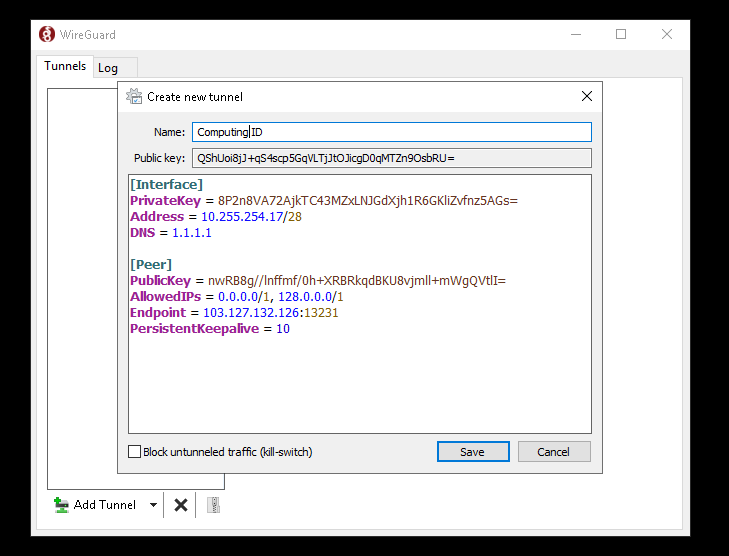Viewport: 729px width, 556px height.
Task: Click the AllowedIPs 128.0.0.0/1 entry
Action: [x=311, y=297]
